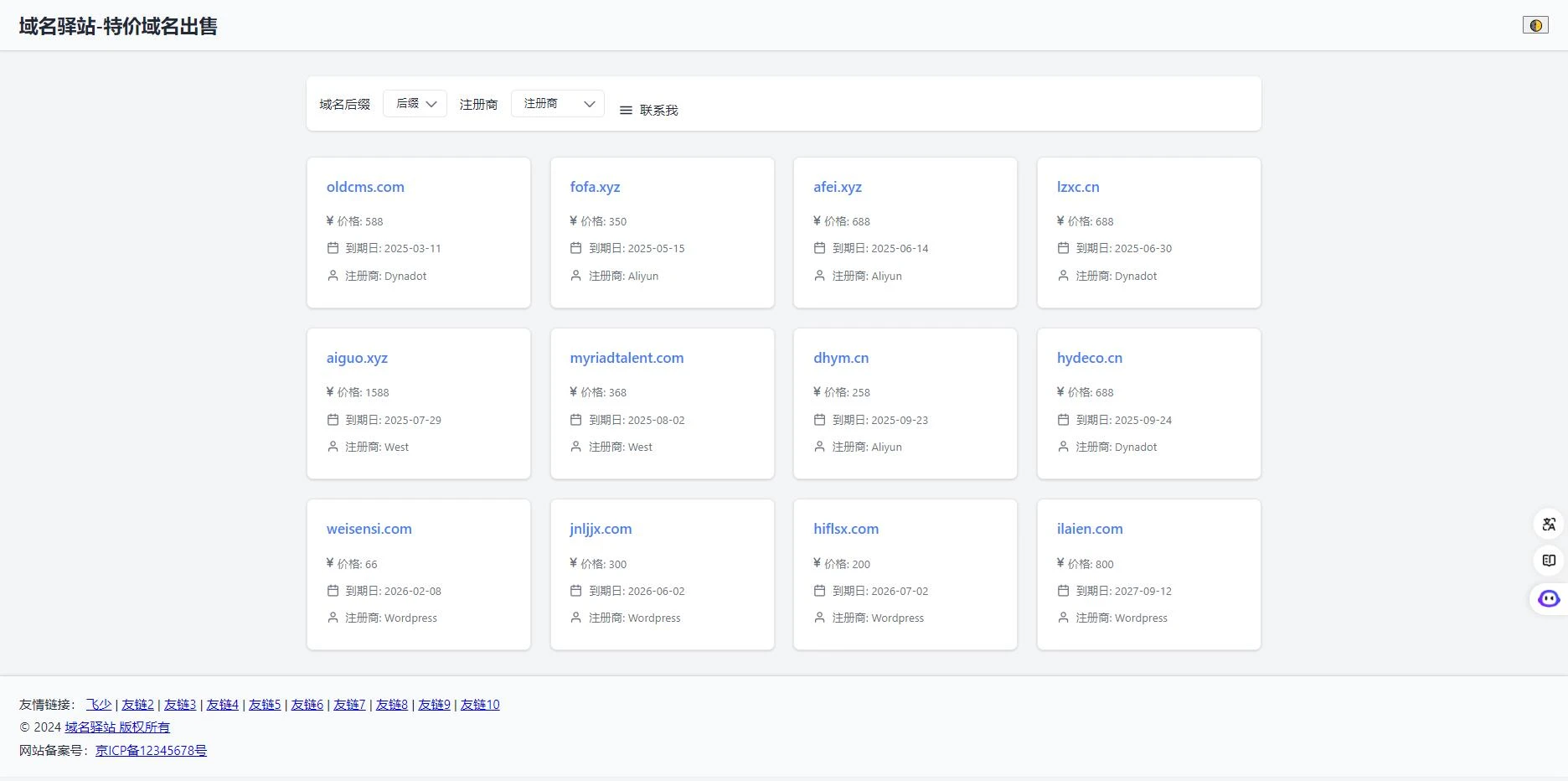Open the 友链10 footer link
This screenshot has width=1568, height=781.
(x=480, y=705)
